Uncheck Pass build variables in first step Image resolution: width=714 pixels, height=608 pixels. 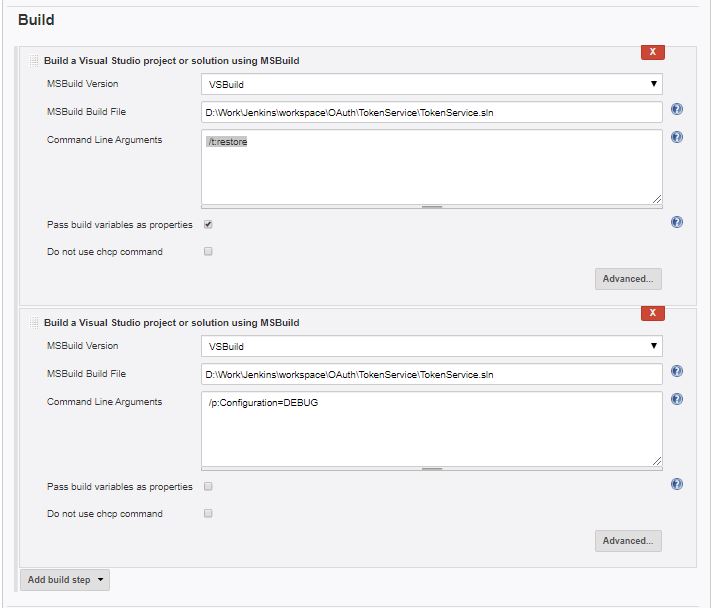pyautogui.click(x=208, y=225)
